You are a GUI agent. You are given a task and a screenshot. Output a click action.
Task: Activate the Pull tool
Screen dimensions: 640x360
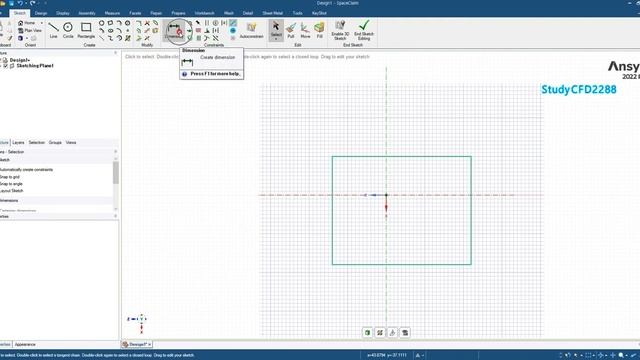[291, 30]
